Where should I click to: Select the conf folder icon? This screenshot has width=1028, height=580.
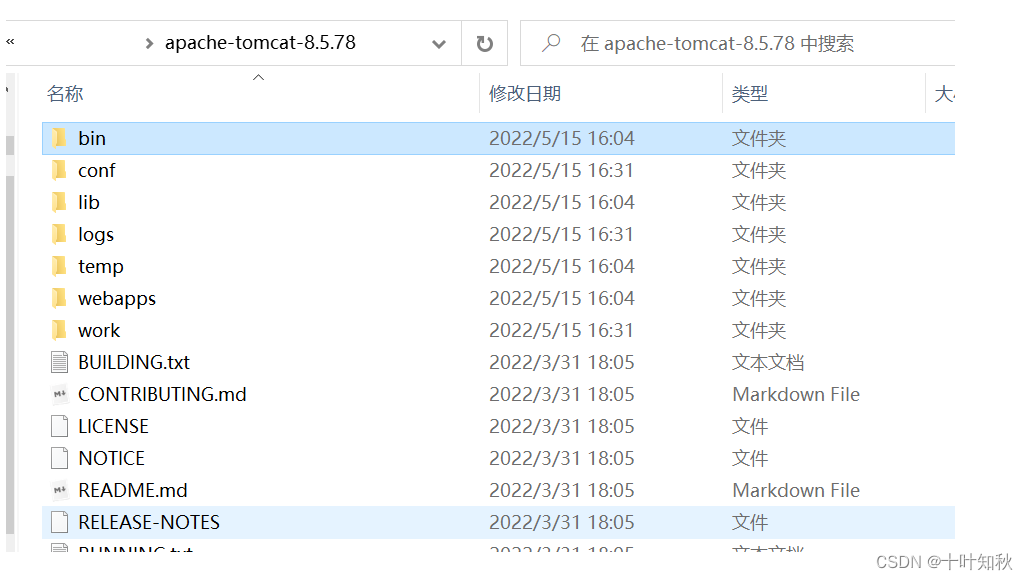click(59, 170)
